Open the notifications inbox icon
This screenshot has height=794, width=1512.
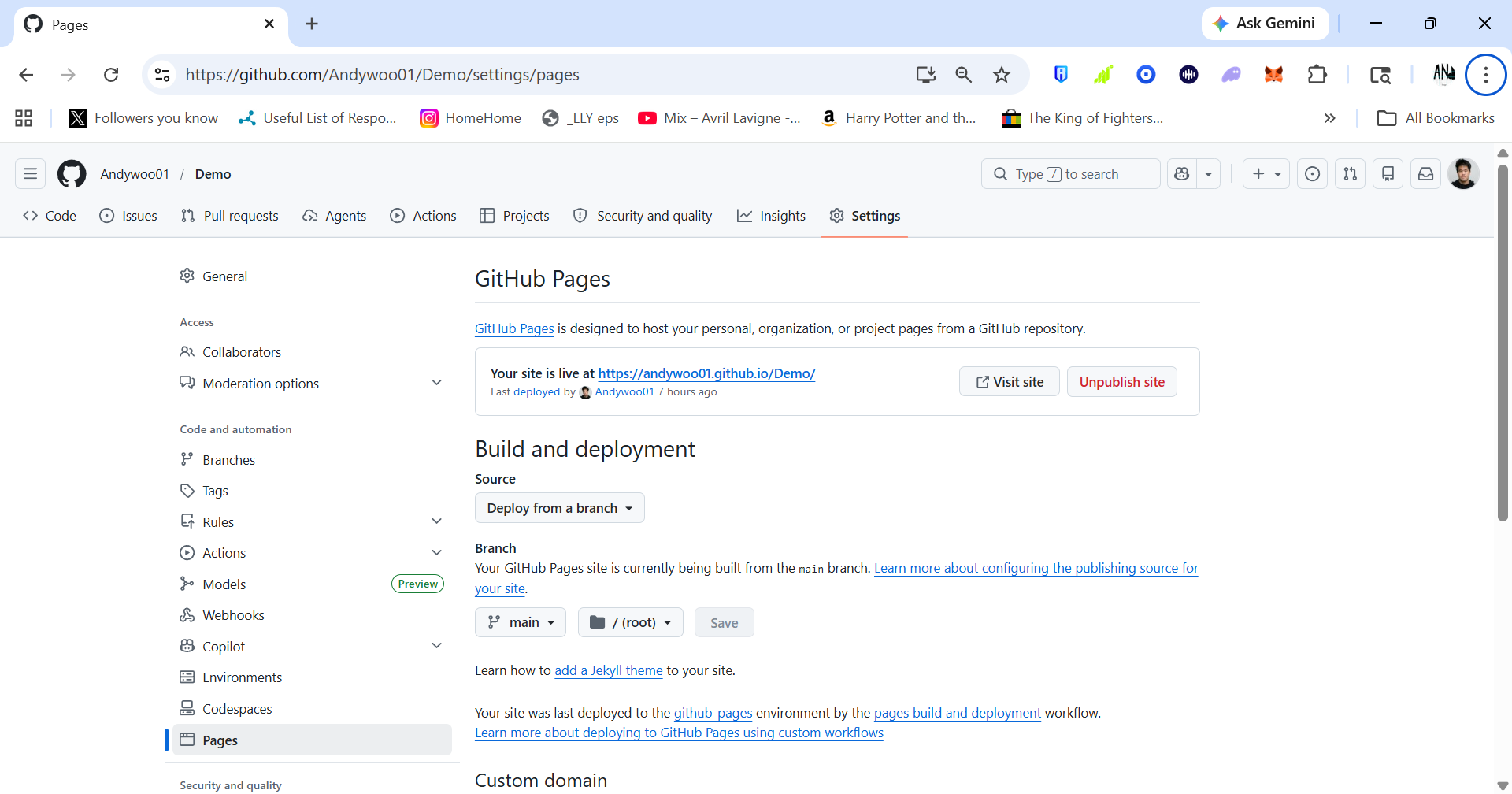click(x=1425, y=174)
